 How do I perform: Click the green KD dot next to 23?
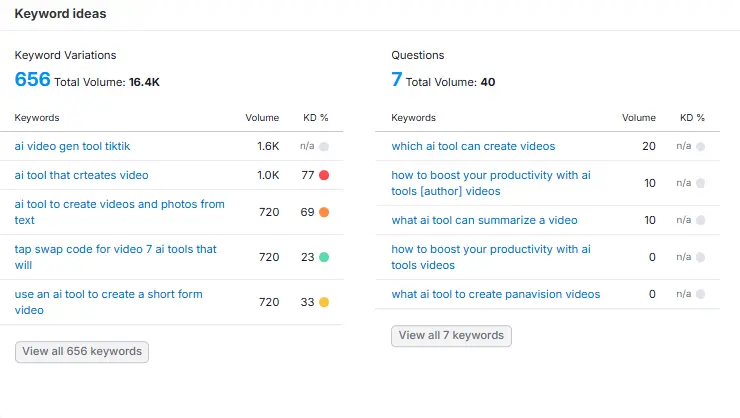(324, 257)
